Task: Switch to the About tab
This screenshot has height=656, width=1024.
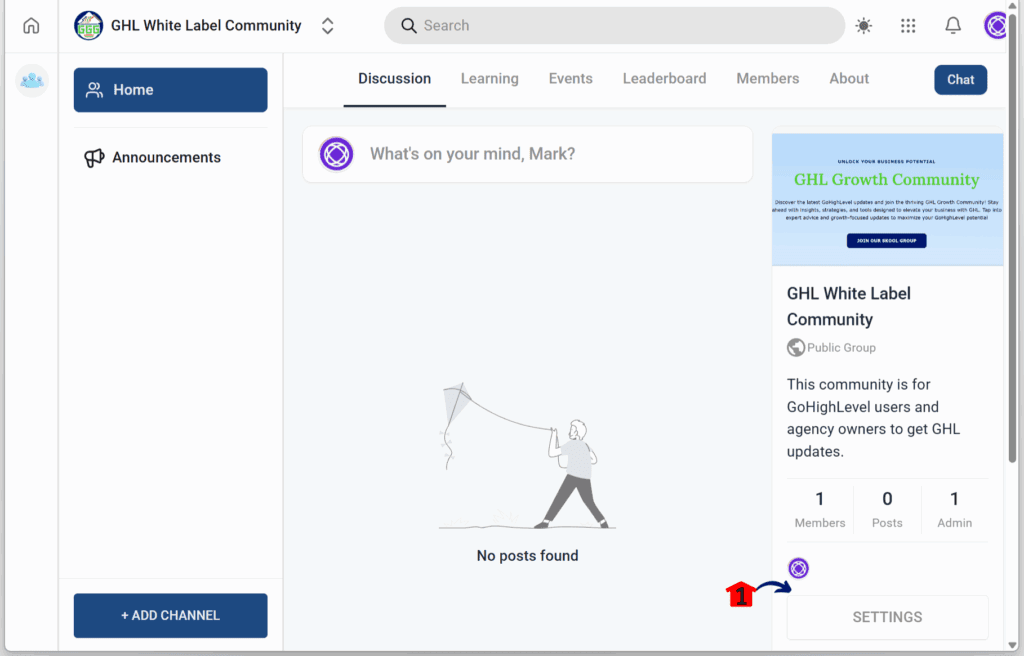Action: pyautogui.click(x=849, y=78)
